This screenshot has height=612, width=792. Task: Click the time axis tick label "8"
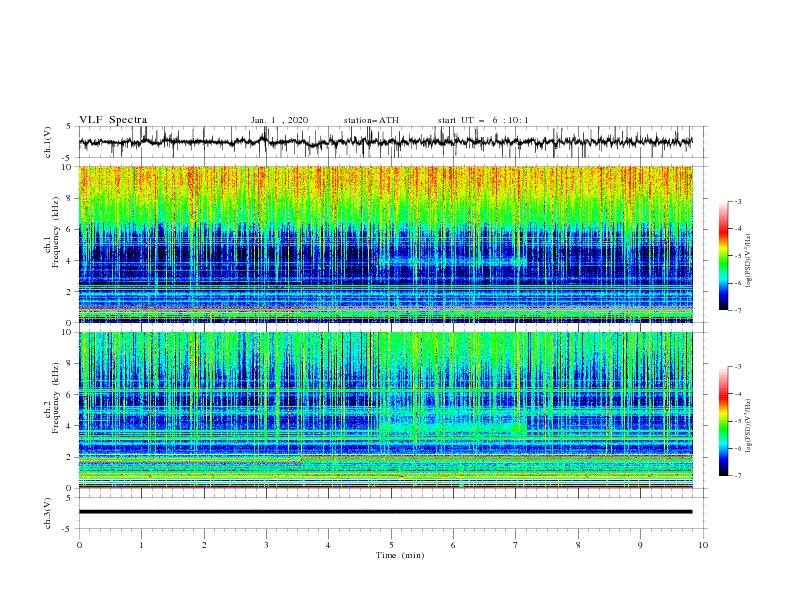pyautogui.click(x=578, y=545)
